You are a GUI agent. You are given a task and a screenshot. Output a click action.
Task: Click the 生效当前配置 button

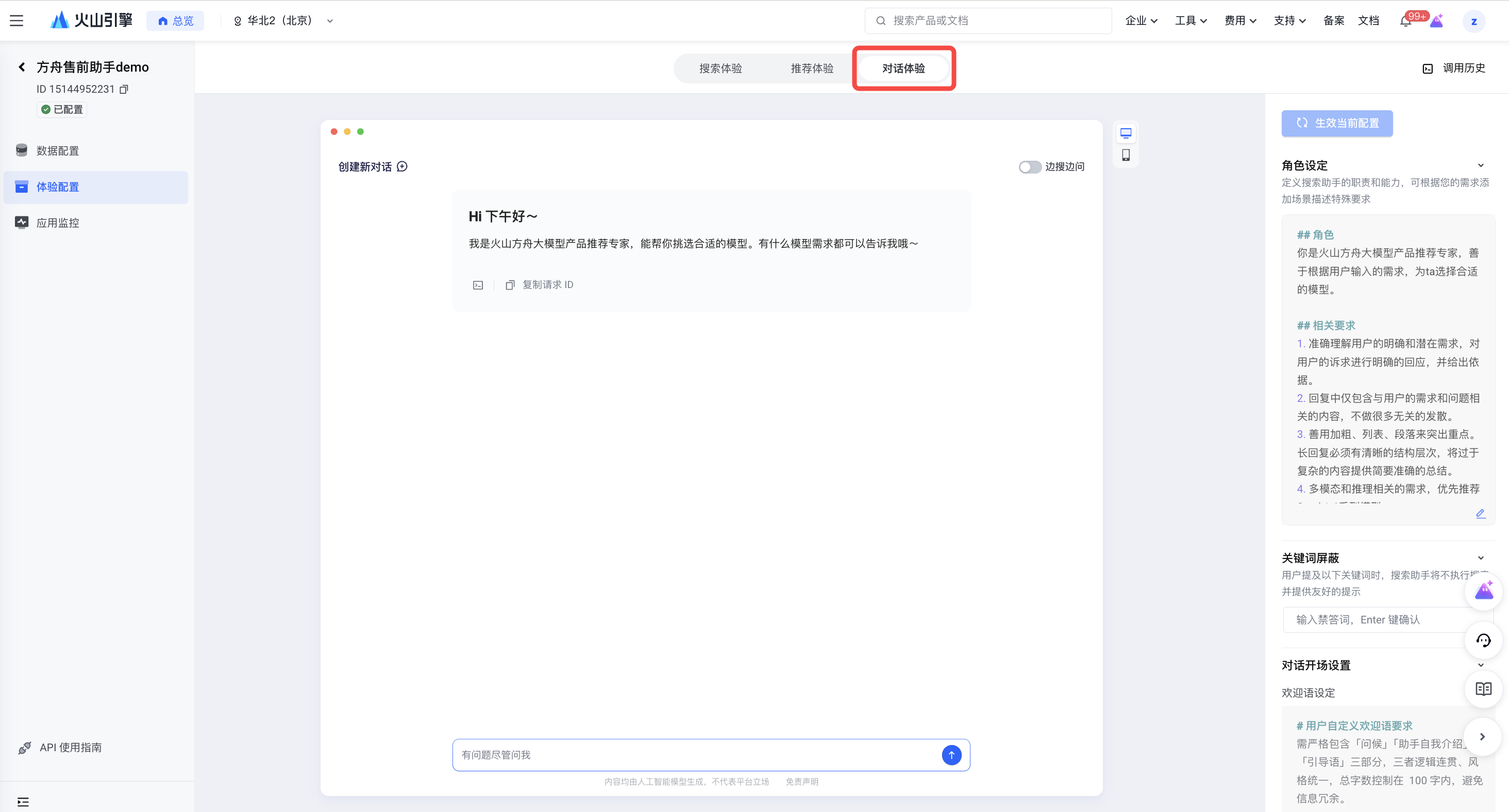(1337, 124)
